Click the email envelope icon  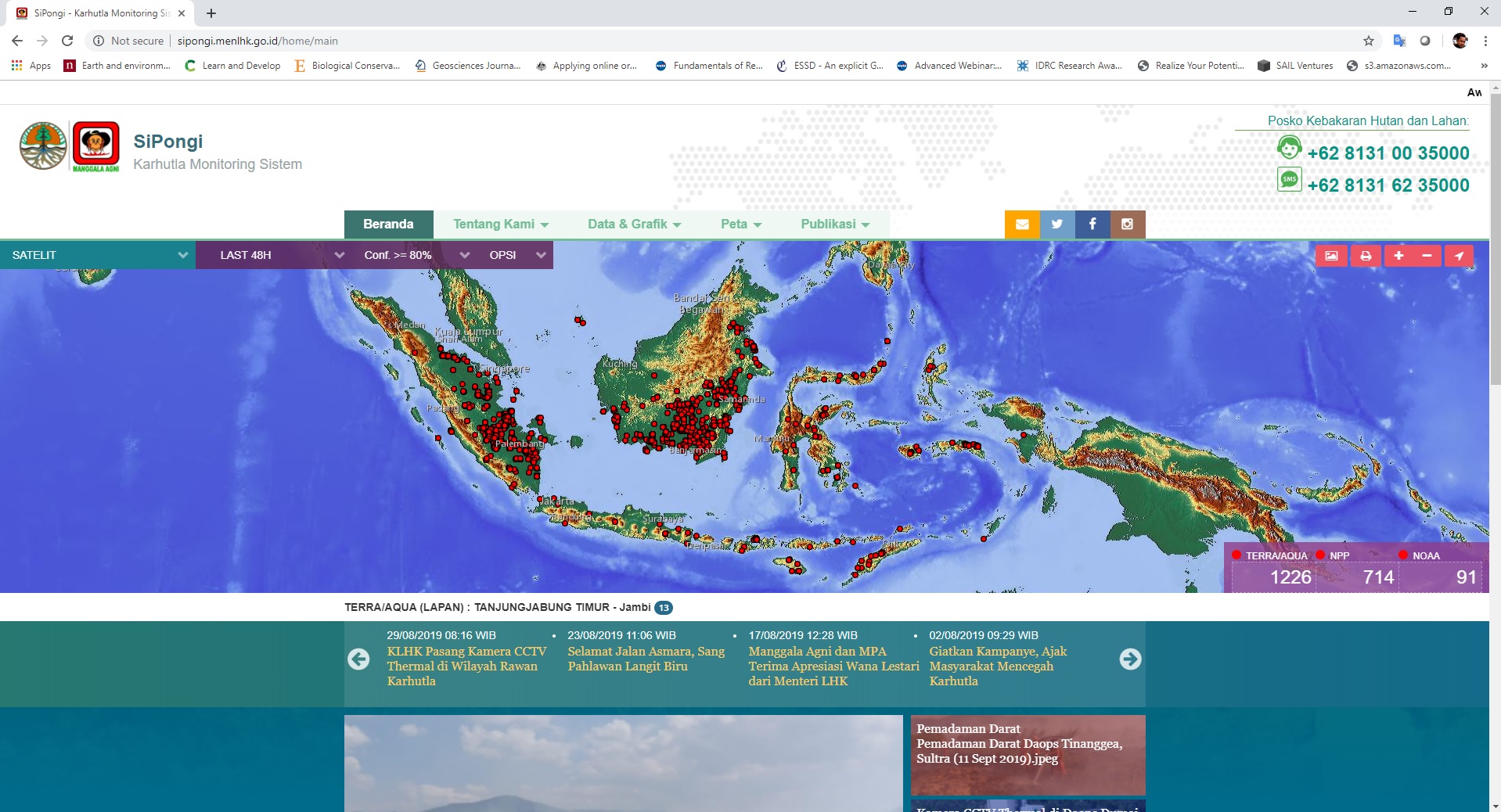pos(1022,225)
